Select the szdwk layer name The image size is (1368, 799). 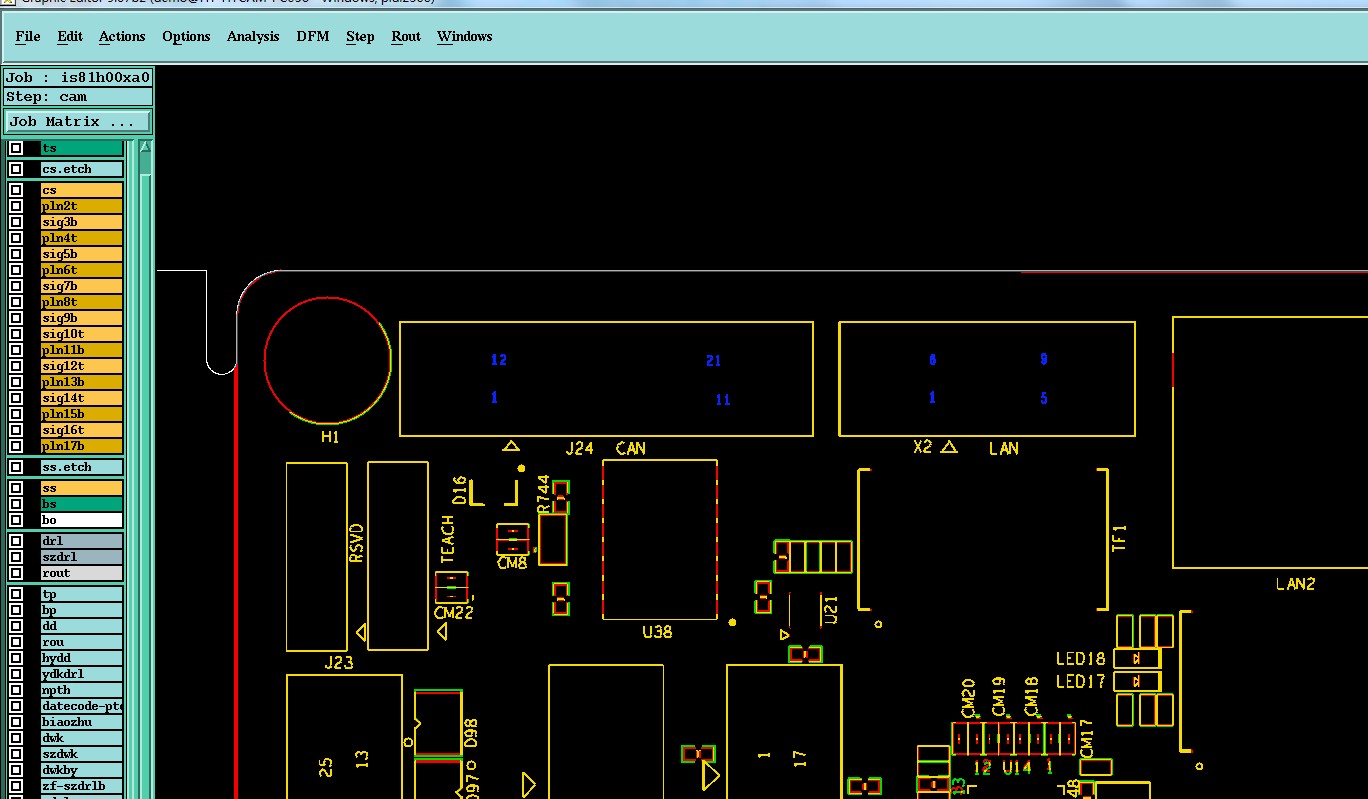pos(82,754)
